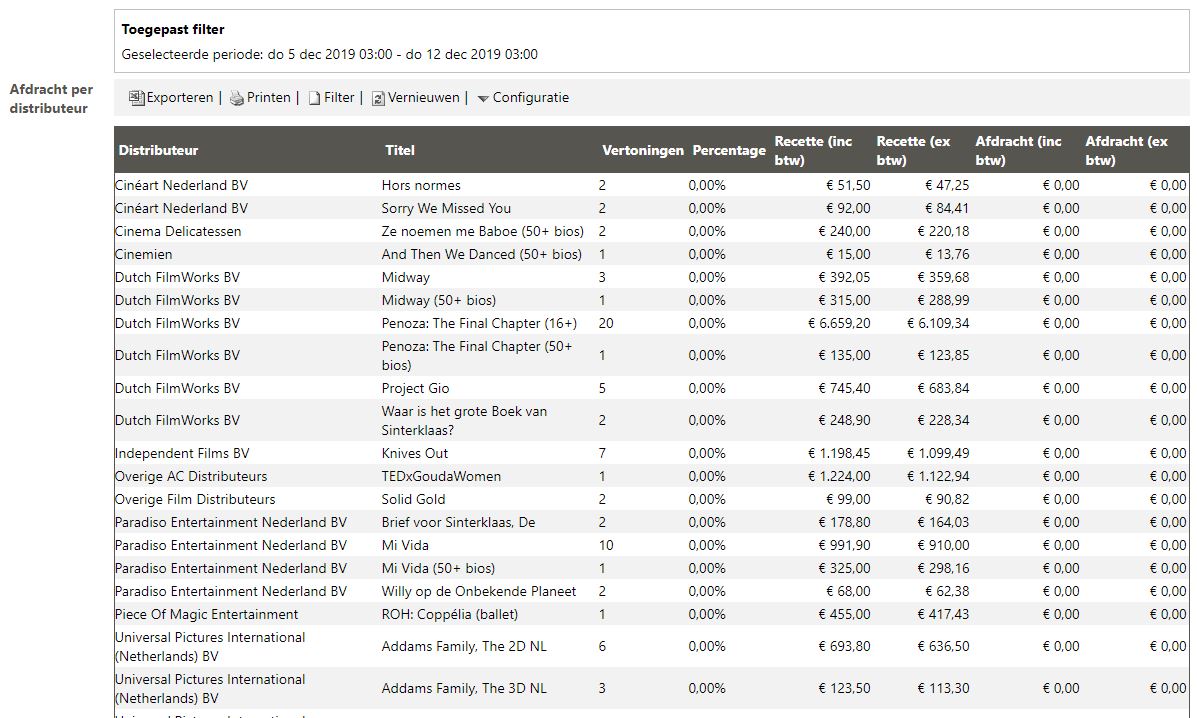The height and width of the screenshot is (718, 1197).
Task: Click 'Addams Family, The 2D NL' title
Action: [x=464, y=646]
